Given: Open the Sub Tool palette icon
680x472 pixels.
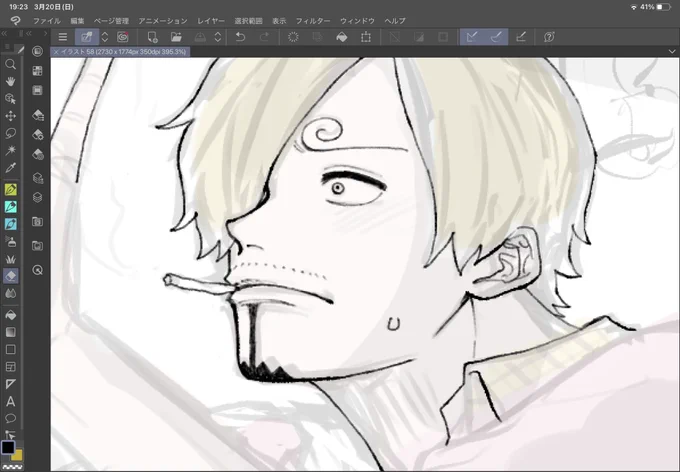Looking at the screenshot, I should tap(38, 115).
